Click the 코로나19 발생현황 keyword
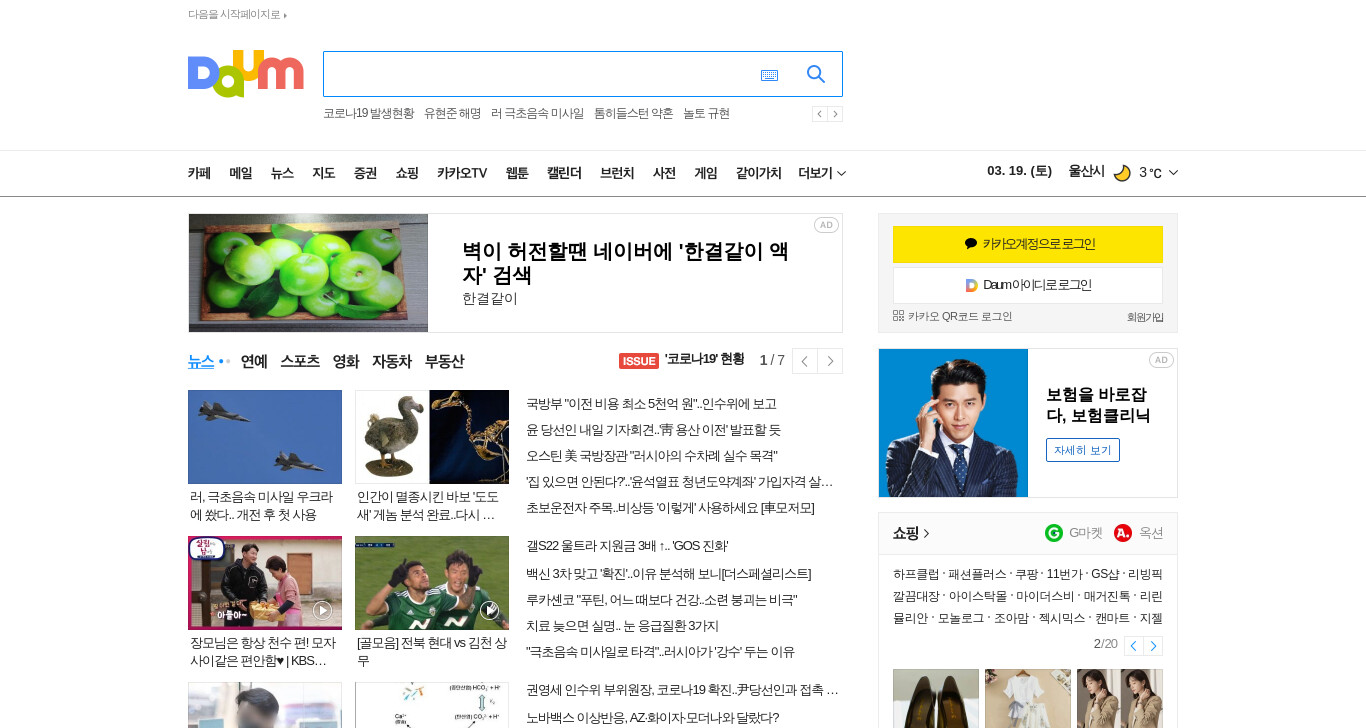Screen dimensions: 1366x728 (368, 114)
